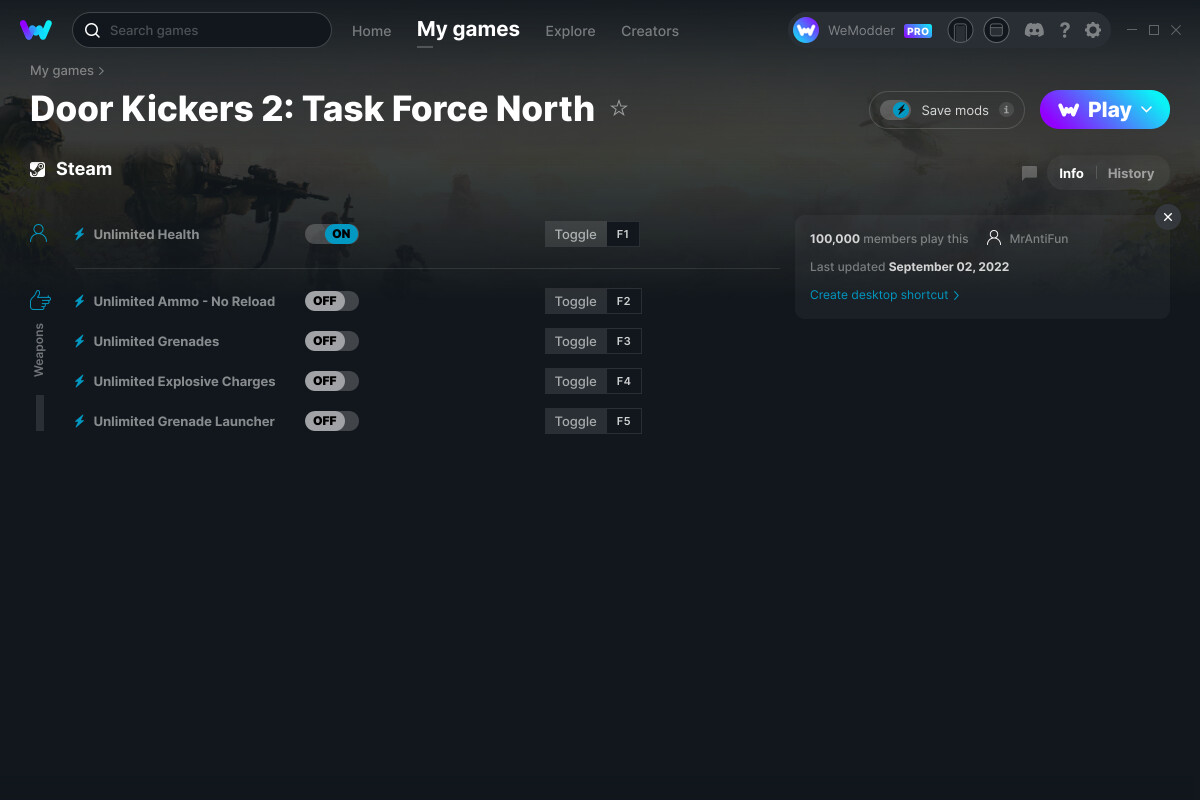Click Toggle button for F1 hotkey
The height and width of the screenshot is (800, 1200).
575,234
